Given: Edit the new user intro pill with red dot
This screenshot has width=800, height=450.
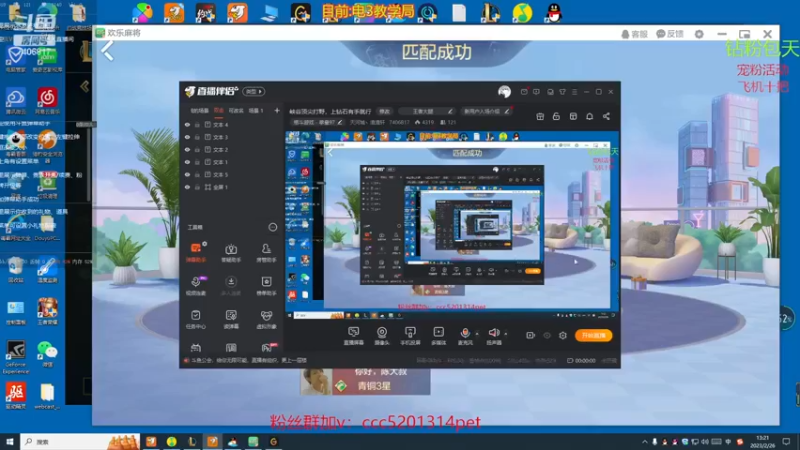Looking at the screenshot, I should (485, 111).
